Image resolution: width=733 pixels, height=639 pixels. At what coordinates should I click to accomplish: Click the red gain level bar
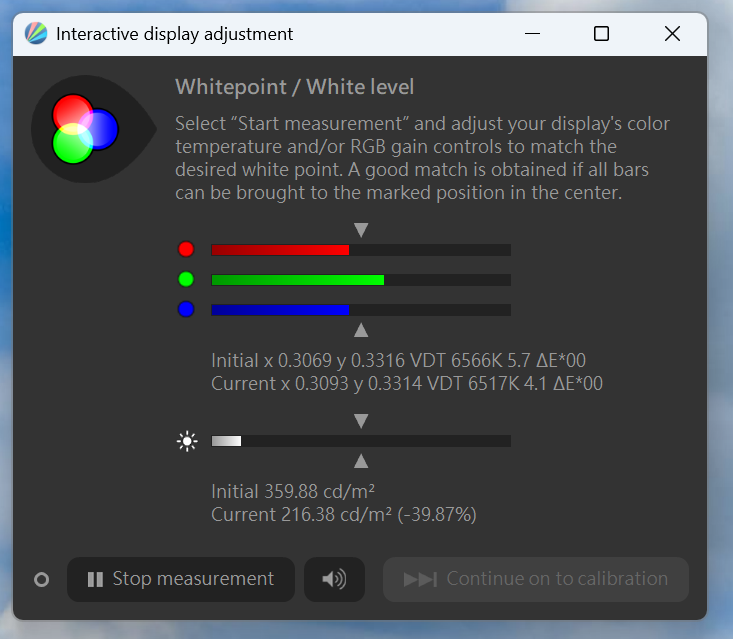[361, 250]
